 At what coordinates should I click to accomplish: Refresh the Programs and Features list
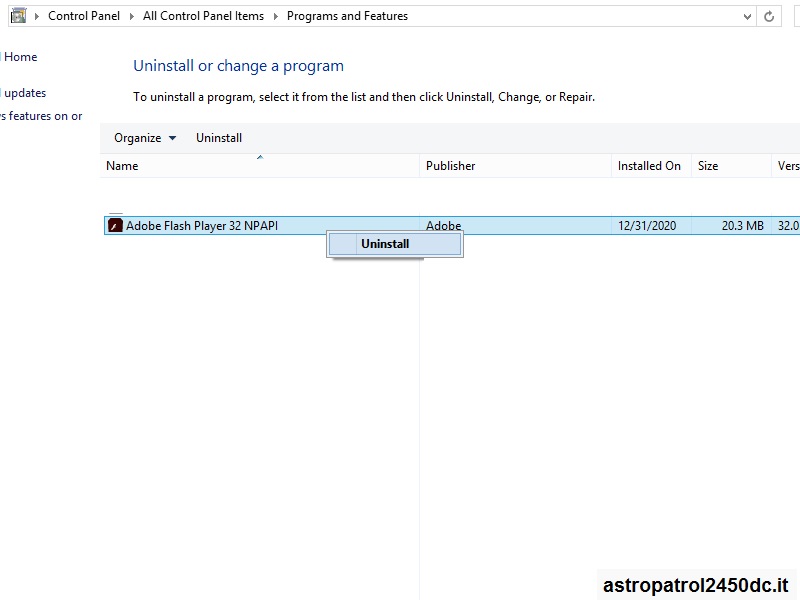(769, 16)
